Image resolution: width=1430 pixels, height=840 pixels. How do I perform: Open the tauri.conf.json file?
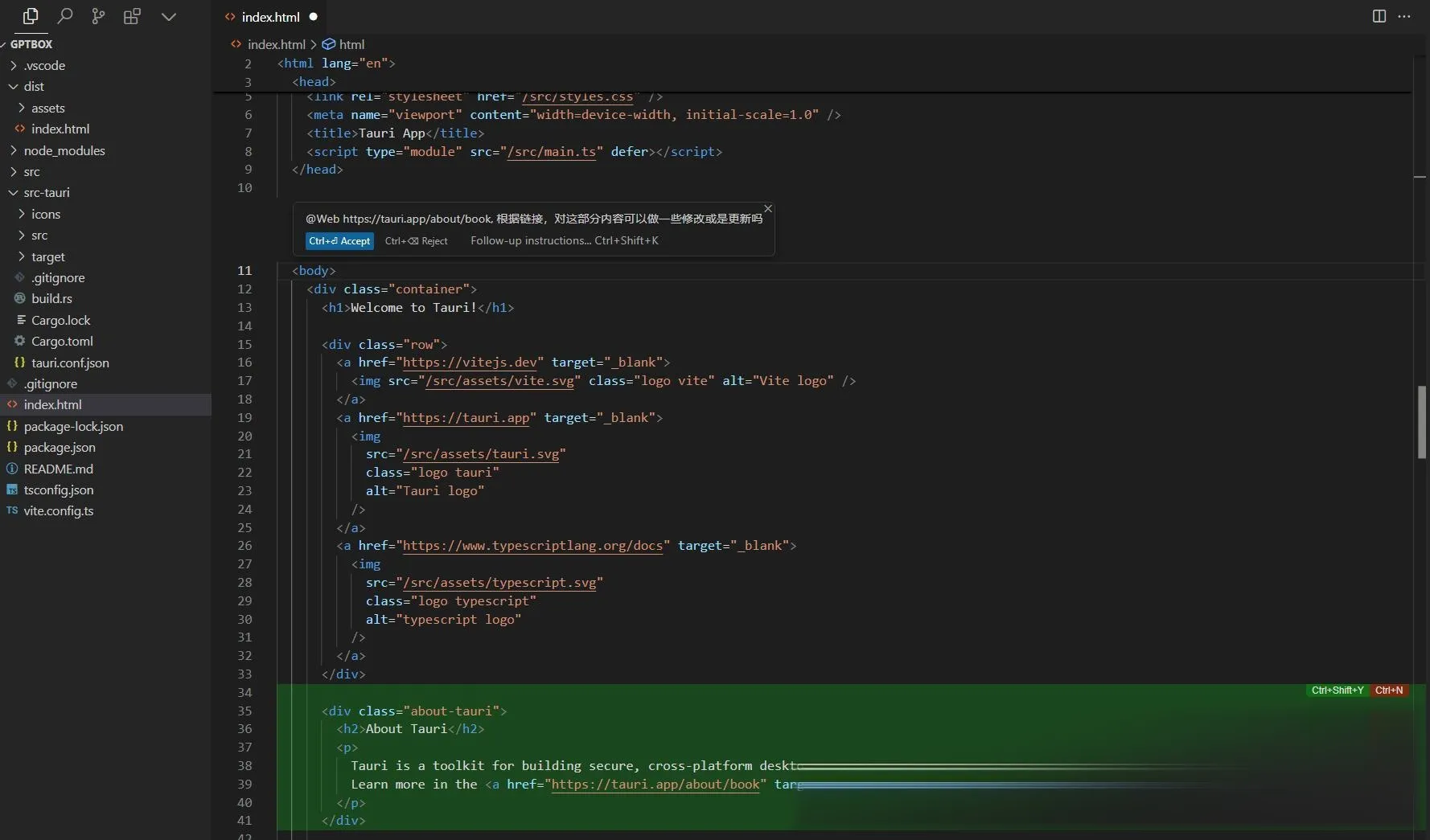pyautogui.click(x=70, y=363)
